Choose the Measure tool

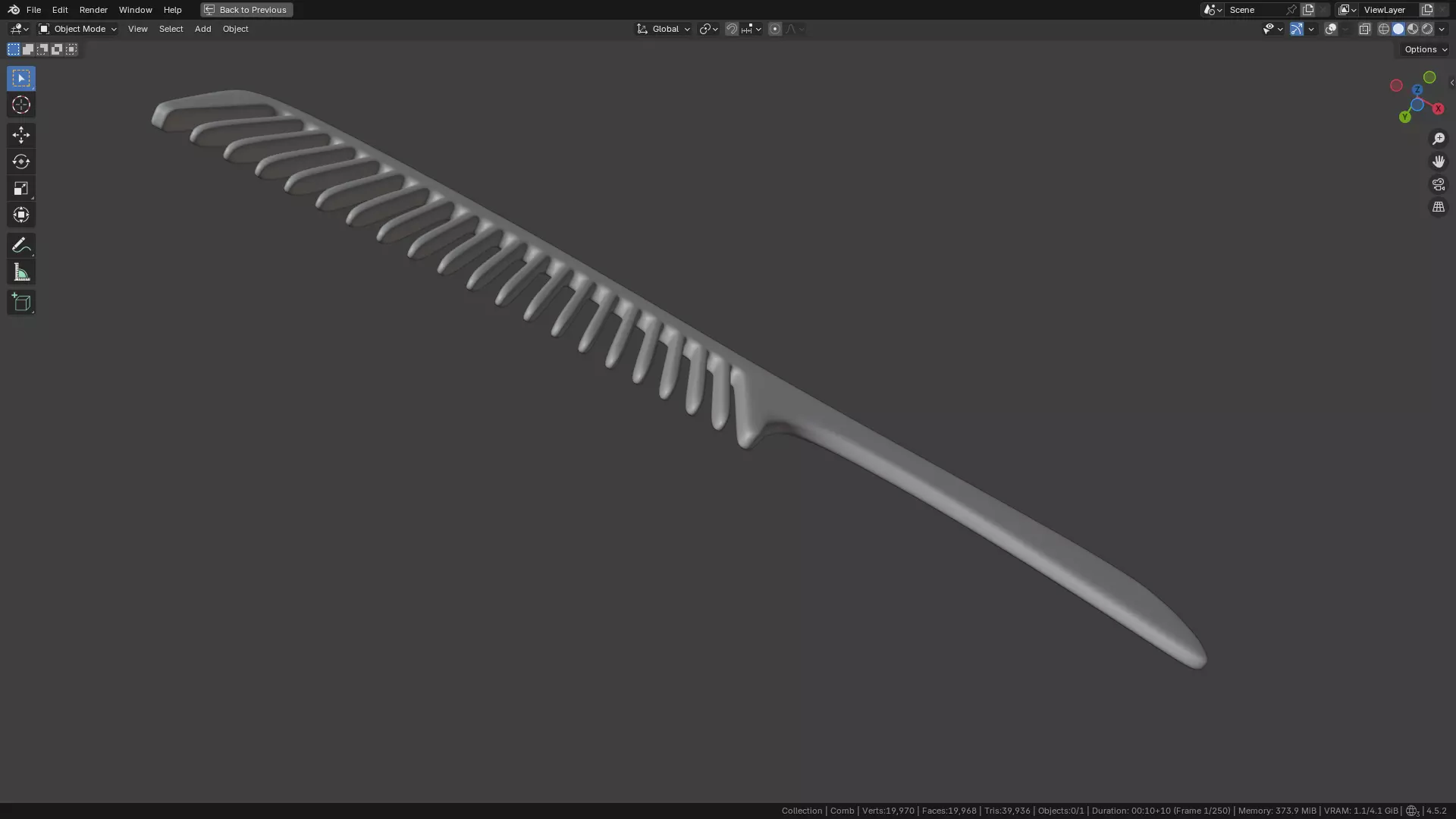(21, 272)
